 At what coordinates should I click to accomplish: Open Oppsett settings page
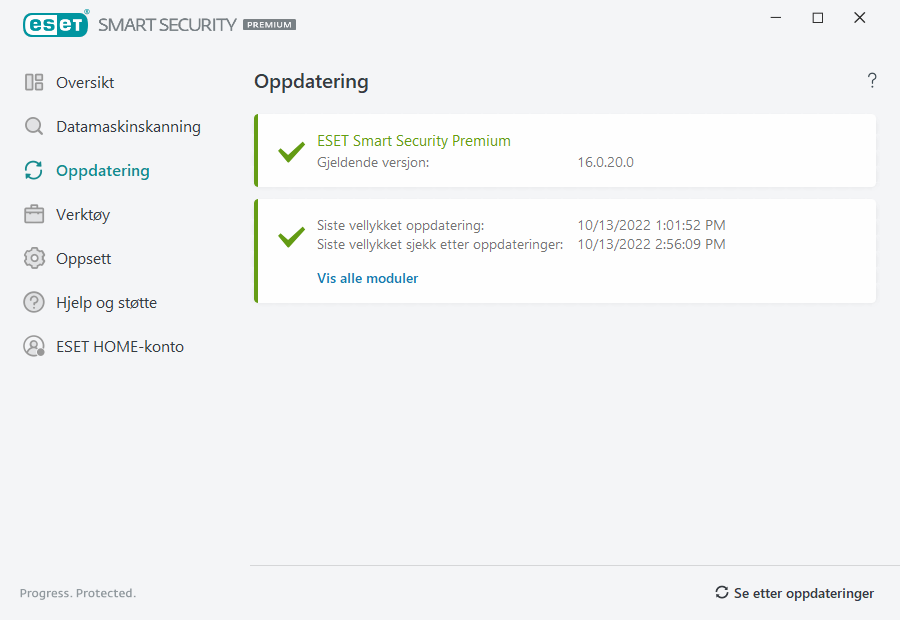pos(83,259)
